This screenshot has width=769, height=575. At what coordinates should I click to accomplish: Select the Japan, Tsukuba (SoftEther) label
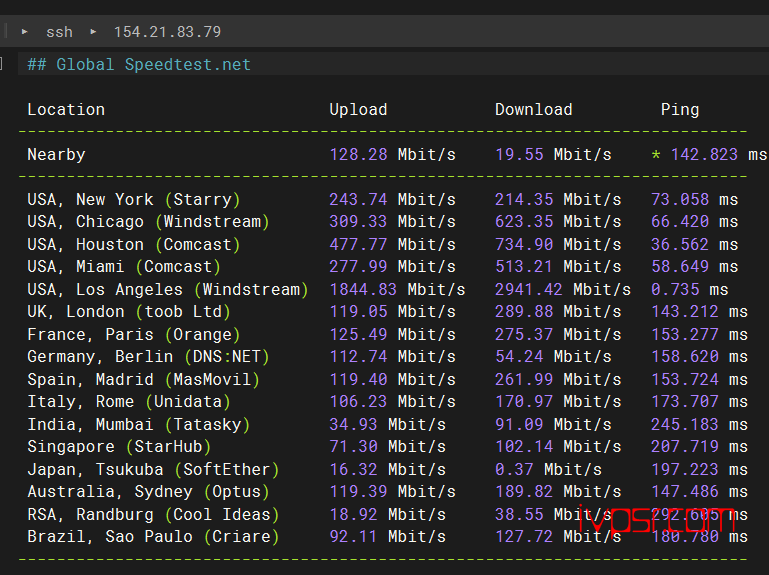[x=154, y=470]
